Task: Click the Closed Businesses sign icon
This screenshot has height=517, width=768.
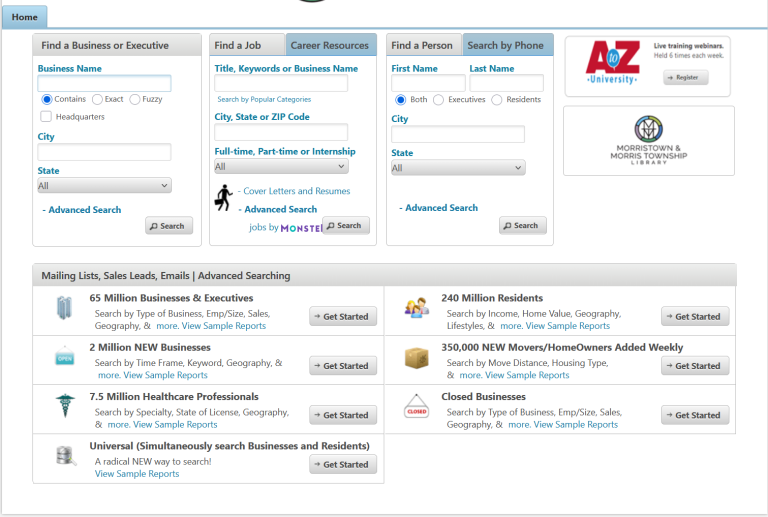Action: [416, 406]
